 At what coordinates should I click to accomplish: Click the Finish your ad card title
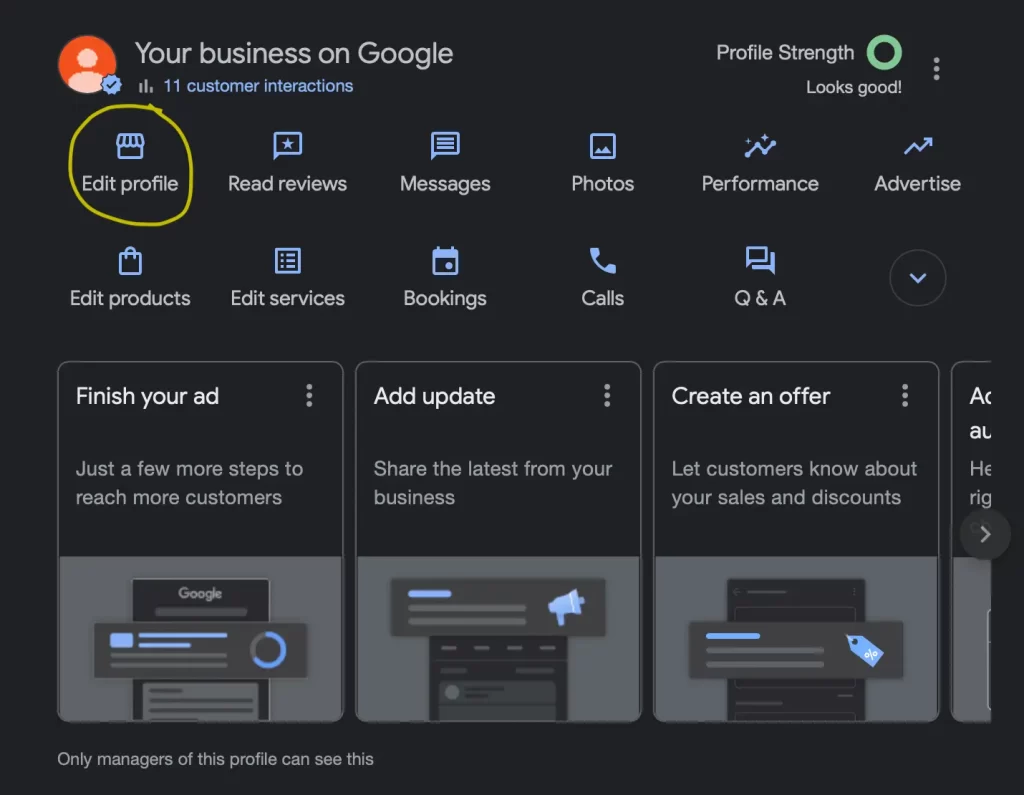(x=148, y=396)
